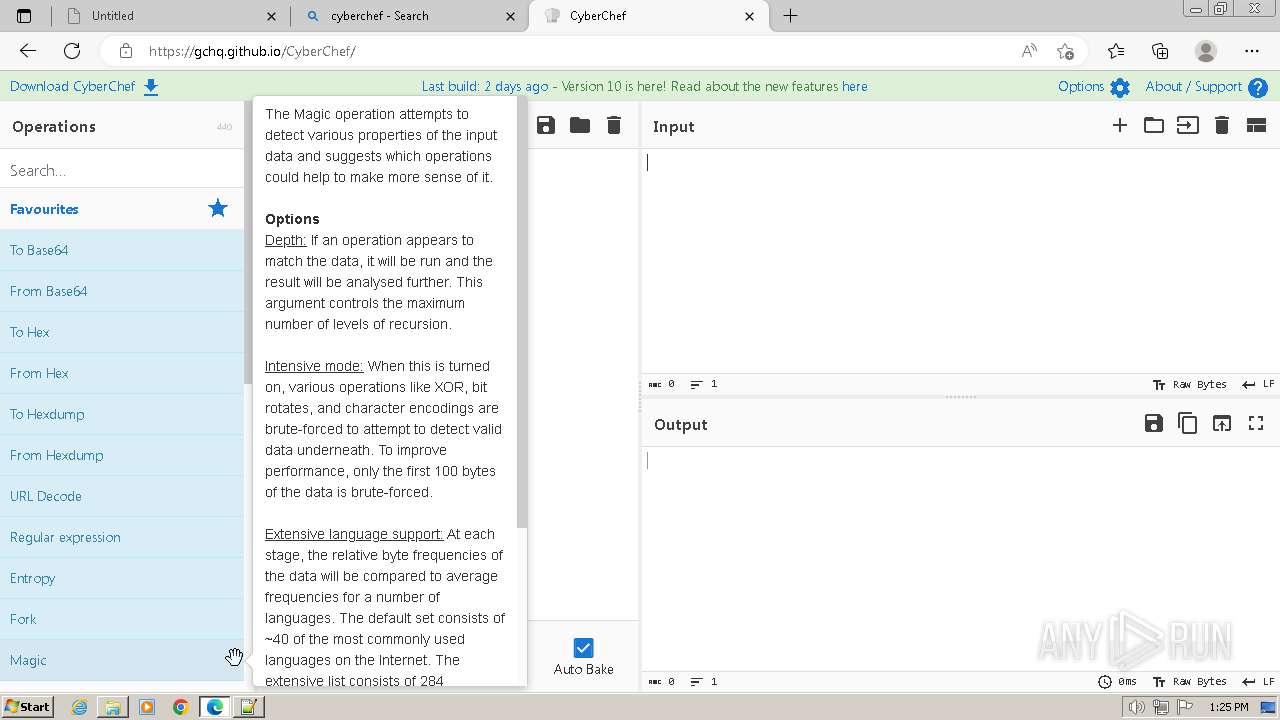This screenshot has height=720, width=1280.
Task: Open folder as input
Action: pos(1154,125)
